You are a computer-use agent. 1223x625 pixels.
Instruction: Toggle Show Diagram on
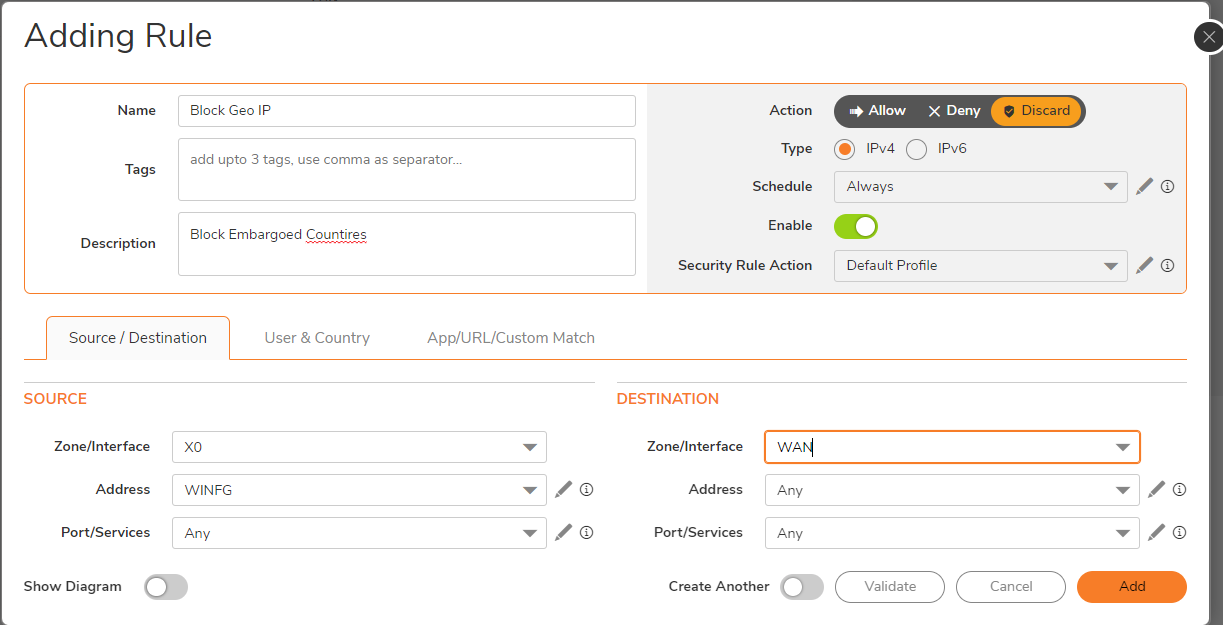[165, 587]
